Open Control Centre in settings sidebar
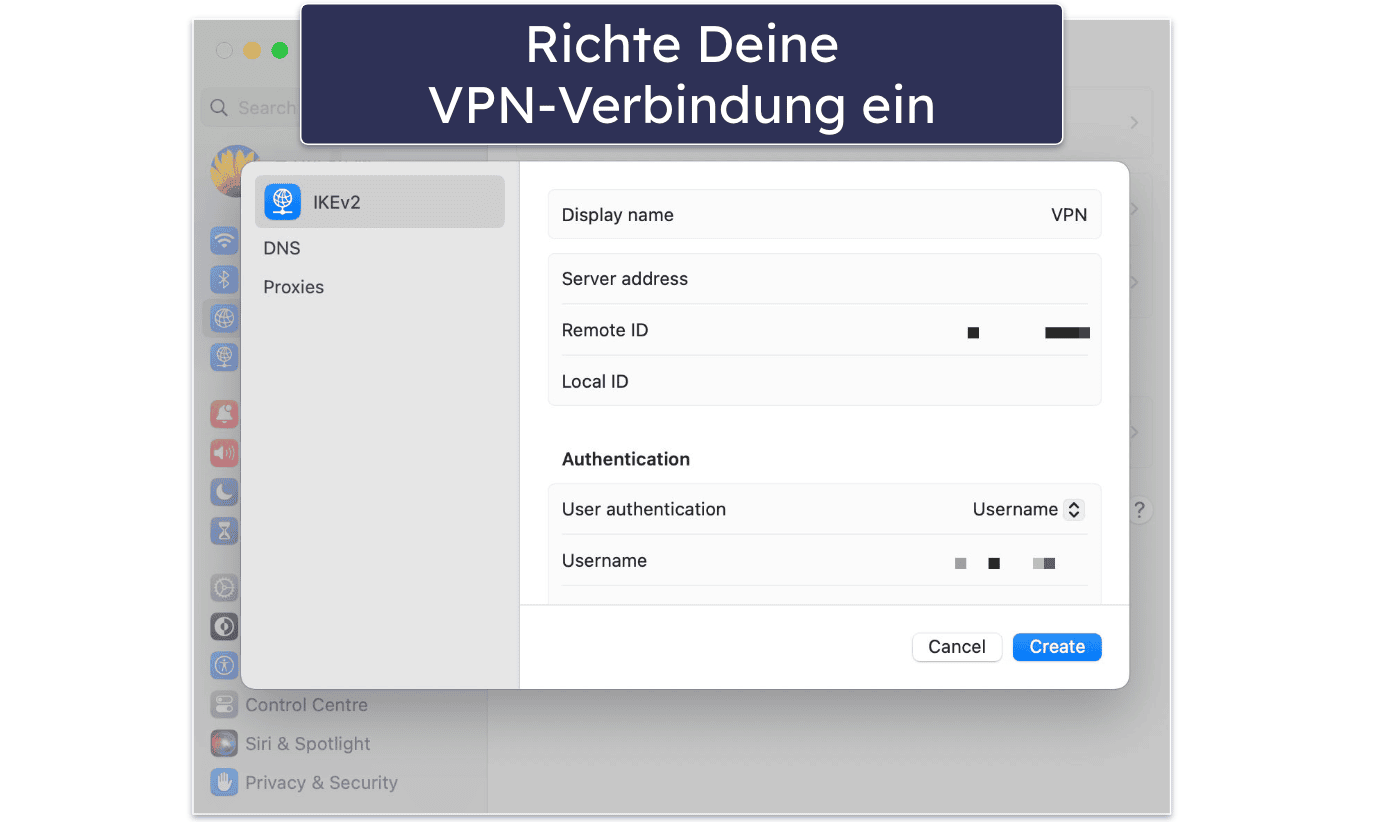This screenshot has width=1380, height=822. [x=306, y=705]
